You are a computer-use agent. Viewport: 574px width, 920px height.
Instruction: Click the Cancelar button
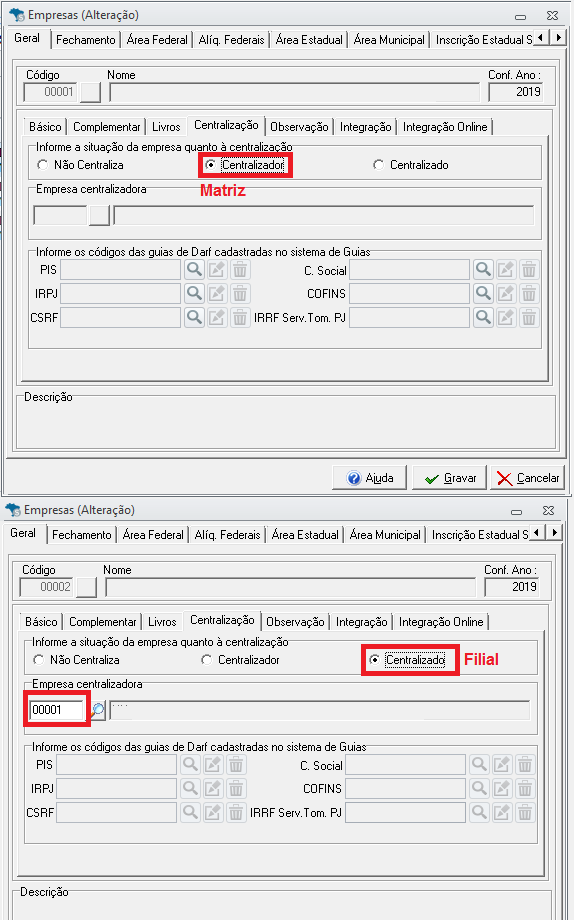click(x=528, y=478)
